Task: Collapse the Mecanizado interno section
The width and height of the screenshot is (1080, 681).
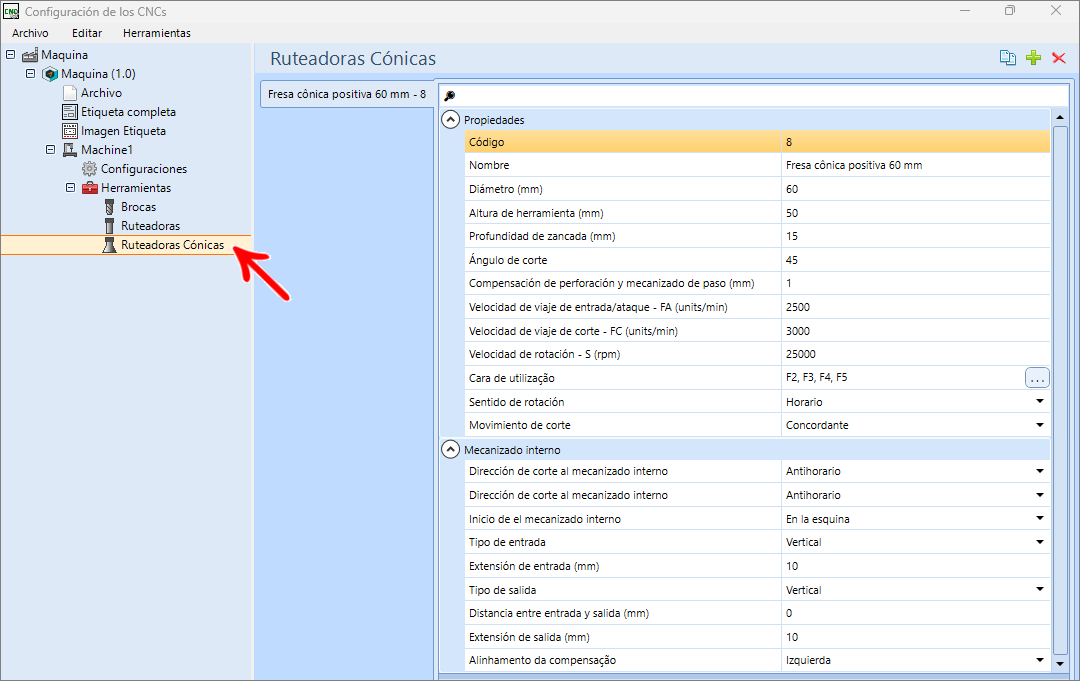Action: [450, 450]
